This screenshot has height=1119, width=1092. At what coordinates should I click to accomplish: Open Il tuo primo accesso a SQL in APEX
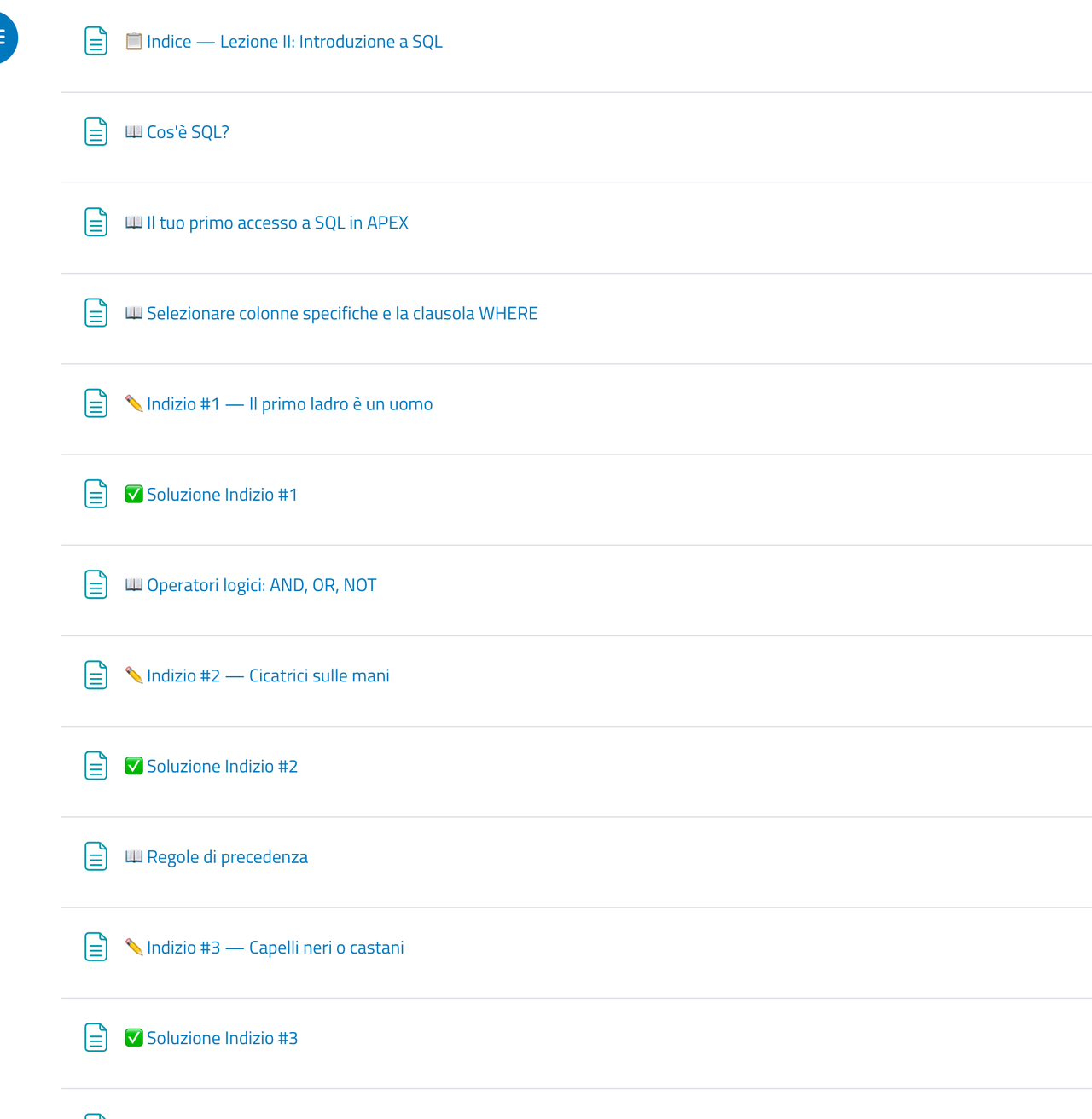[x=267, y=223]
